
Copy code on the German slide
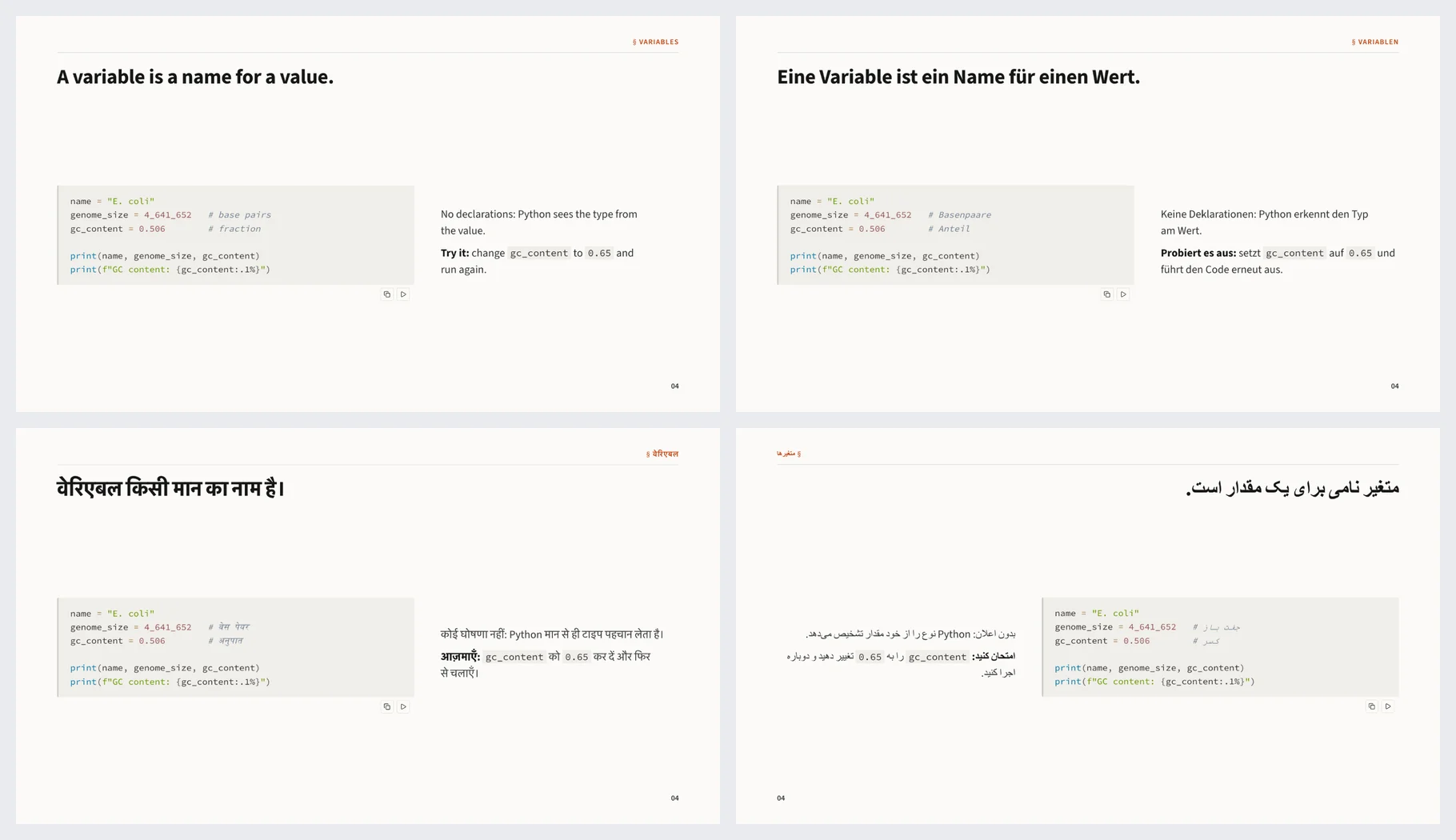1107,294
